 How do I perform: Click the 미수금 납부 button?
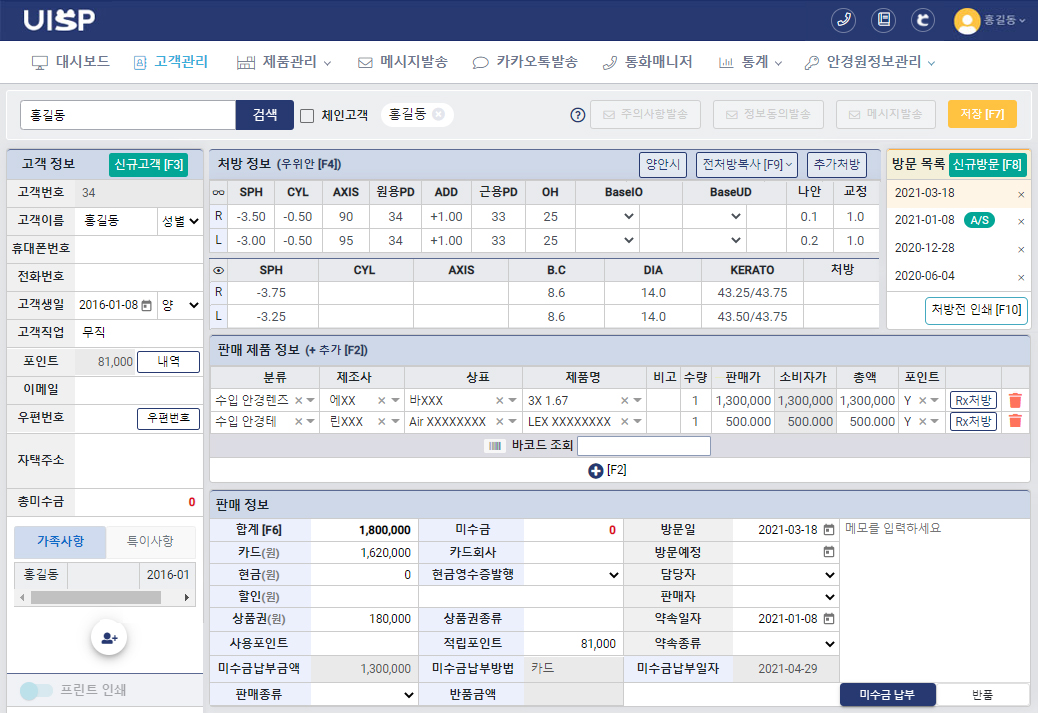coord(887,692)
